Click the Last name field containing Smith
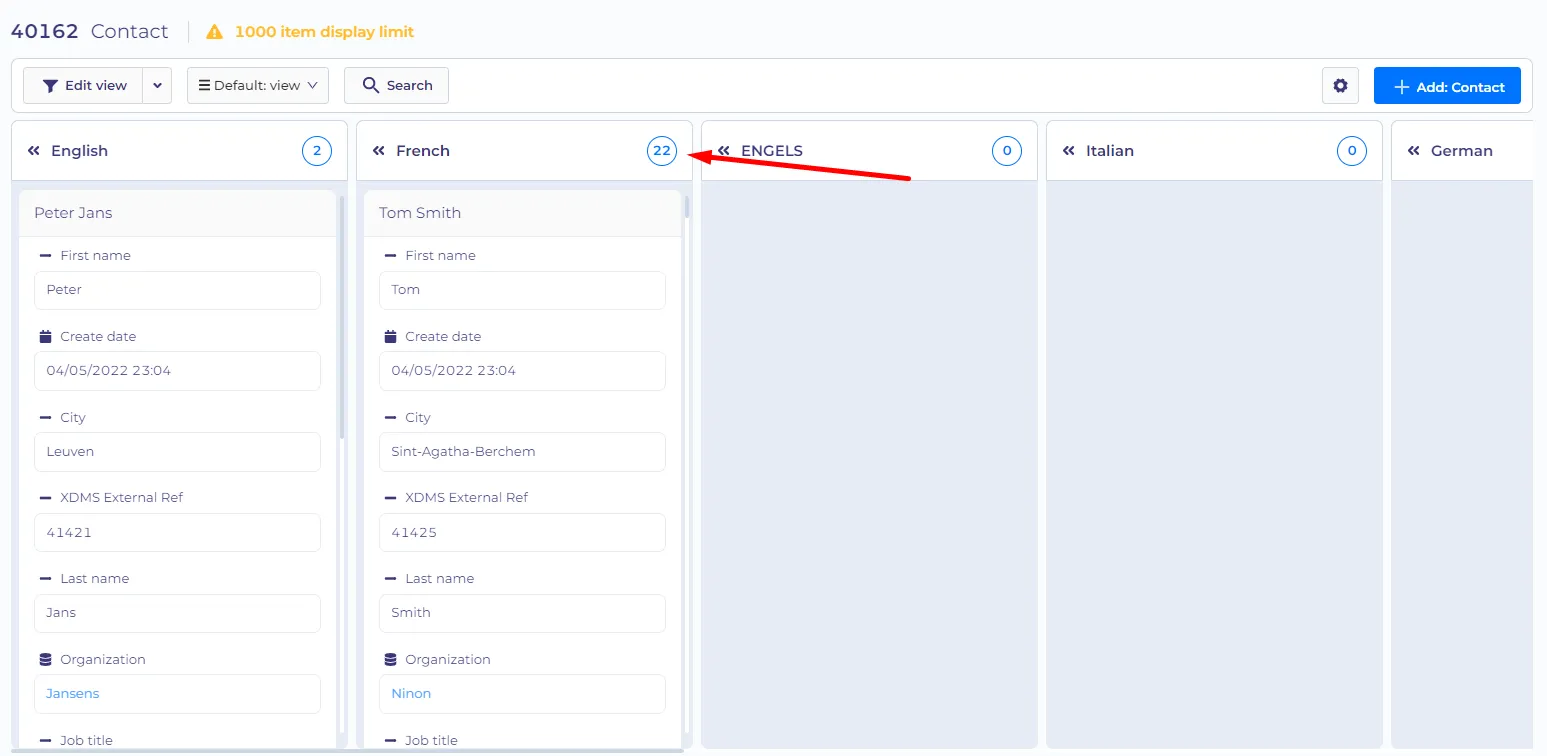Viewport: 1547px width, 756px height. [522, 613]
